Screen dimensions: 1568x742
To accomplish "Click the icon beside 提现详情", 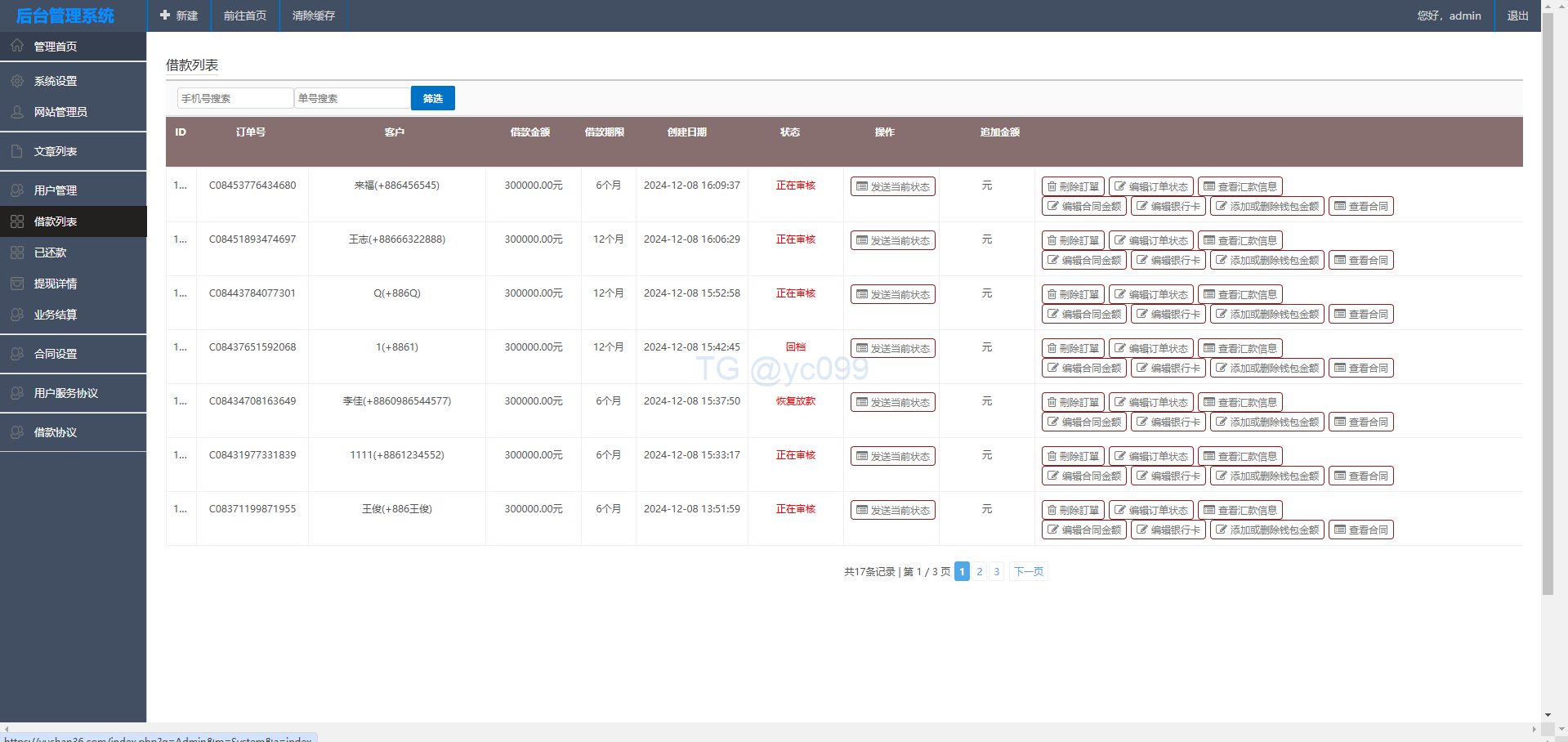I will (17, 284).
